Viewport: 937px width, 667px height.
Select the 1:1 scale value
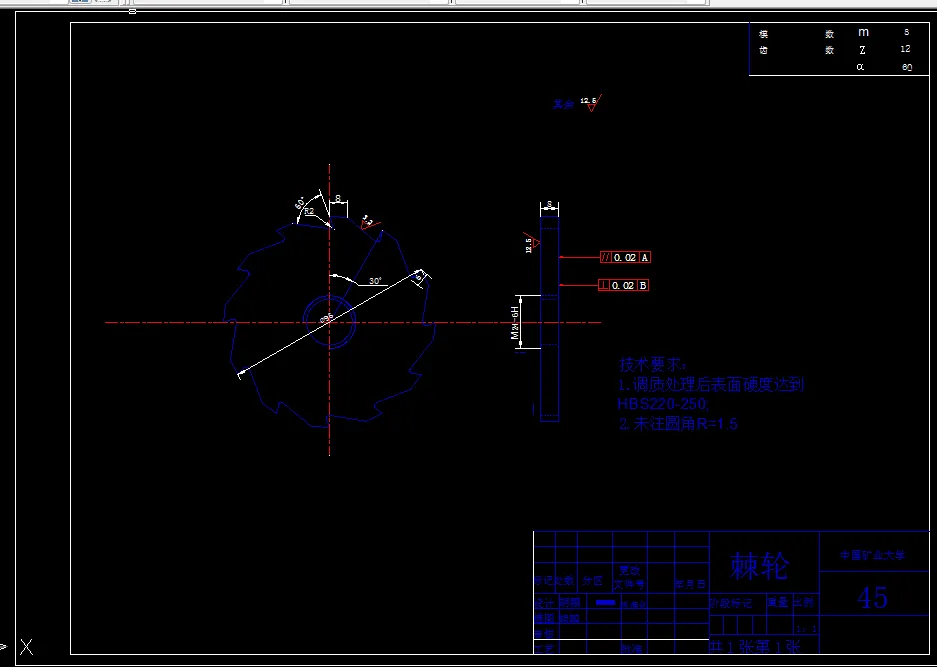click(806, 629)
